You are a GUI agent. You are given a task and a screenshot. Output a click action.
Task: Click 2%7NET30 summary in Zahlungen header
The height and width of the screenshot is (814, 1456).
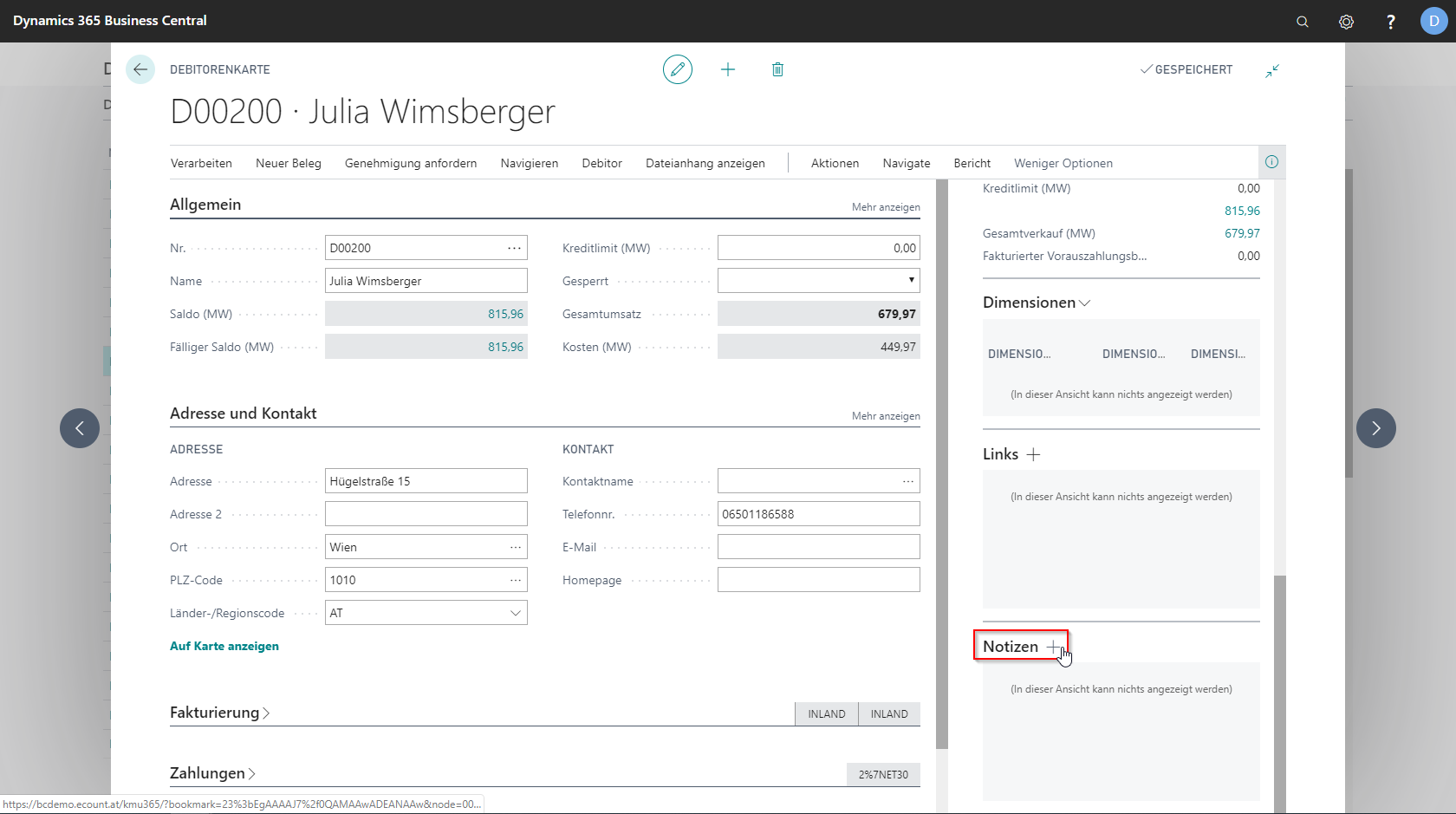[883, 775]
